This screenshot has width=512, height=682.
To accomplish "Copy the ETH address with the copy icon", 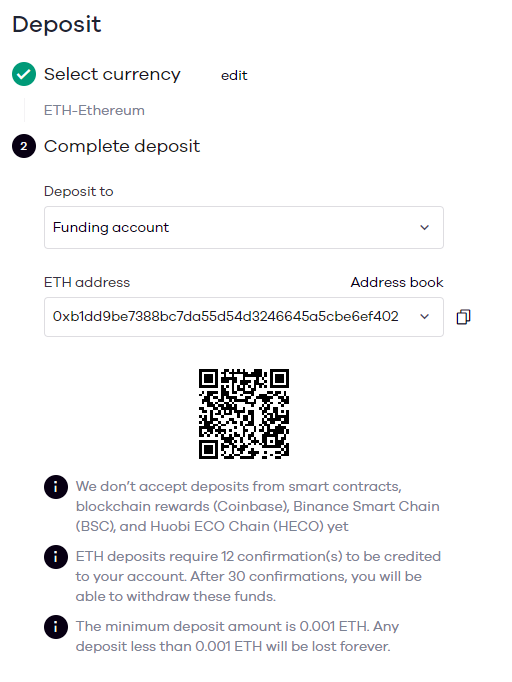I will click(x=463, y=317).
